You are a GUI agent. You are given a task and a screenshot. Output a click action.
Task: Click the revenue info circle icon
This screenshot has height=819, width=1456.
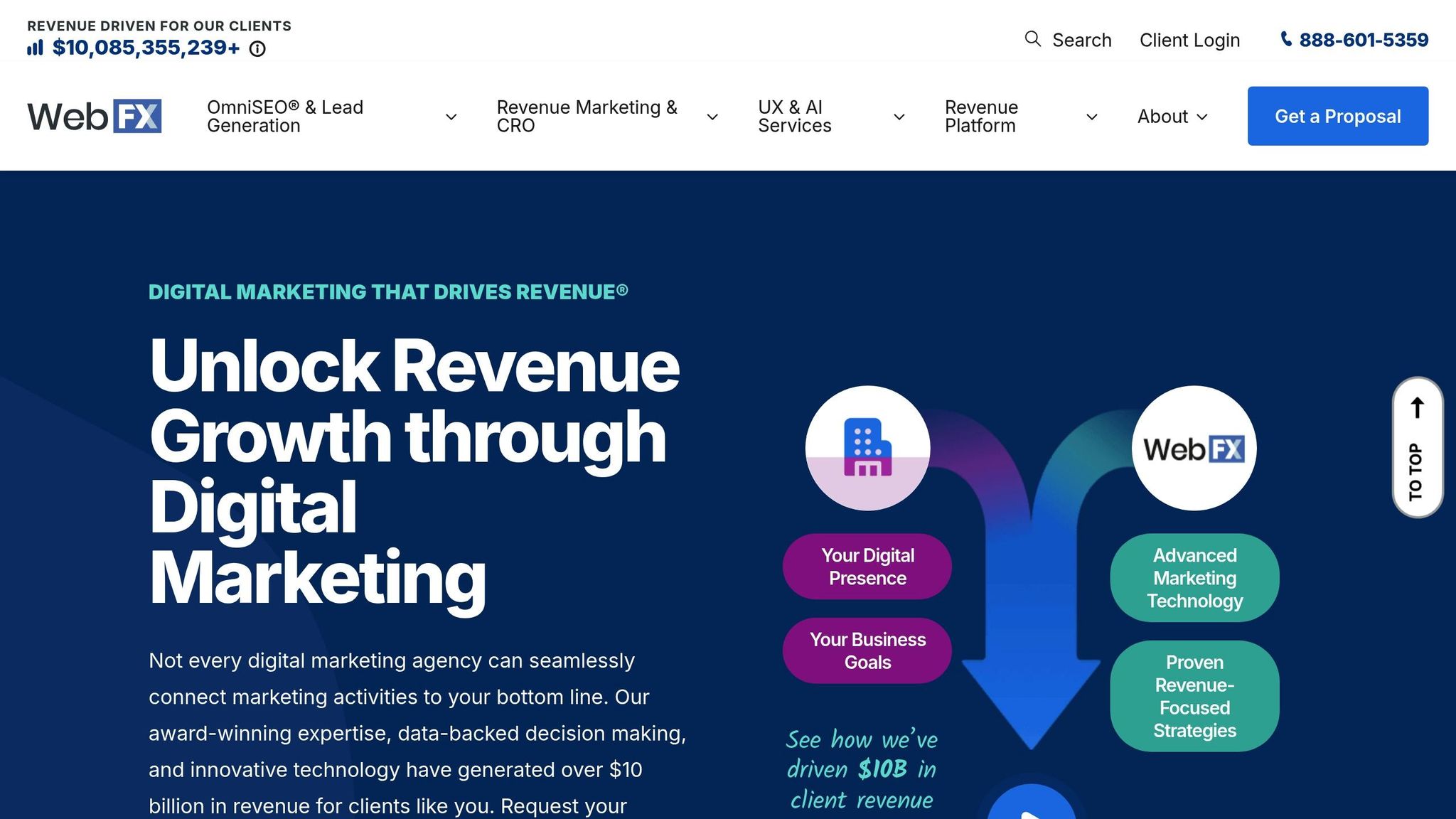(257, 49)
